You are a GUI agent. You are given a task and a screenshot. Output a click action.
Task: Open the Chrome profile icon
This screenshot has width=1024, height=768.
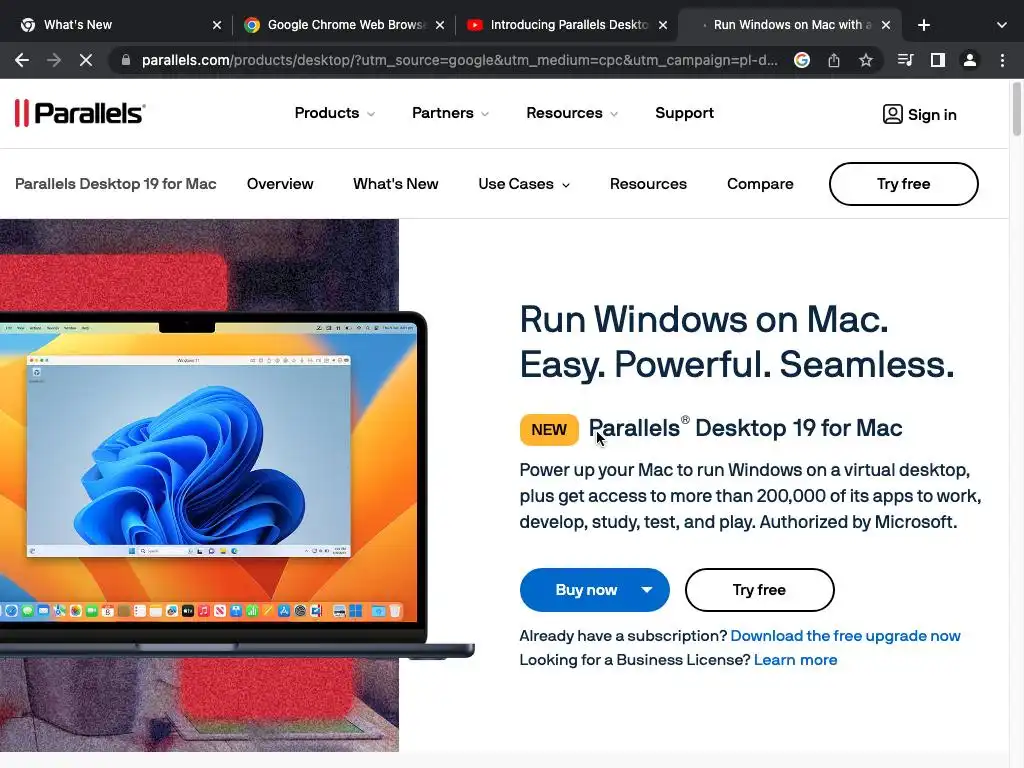point(970,60)
